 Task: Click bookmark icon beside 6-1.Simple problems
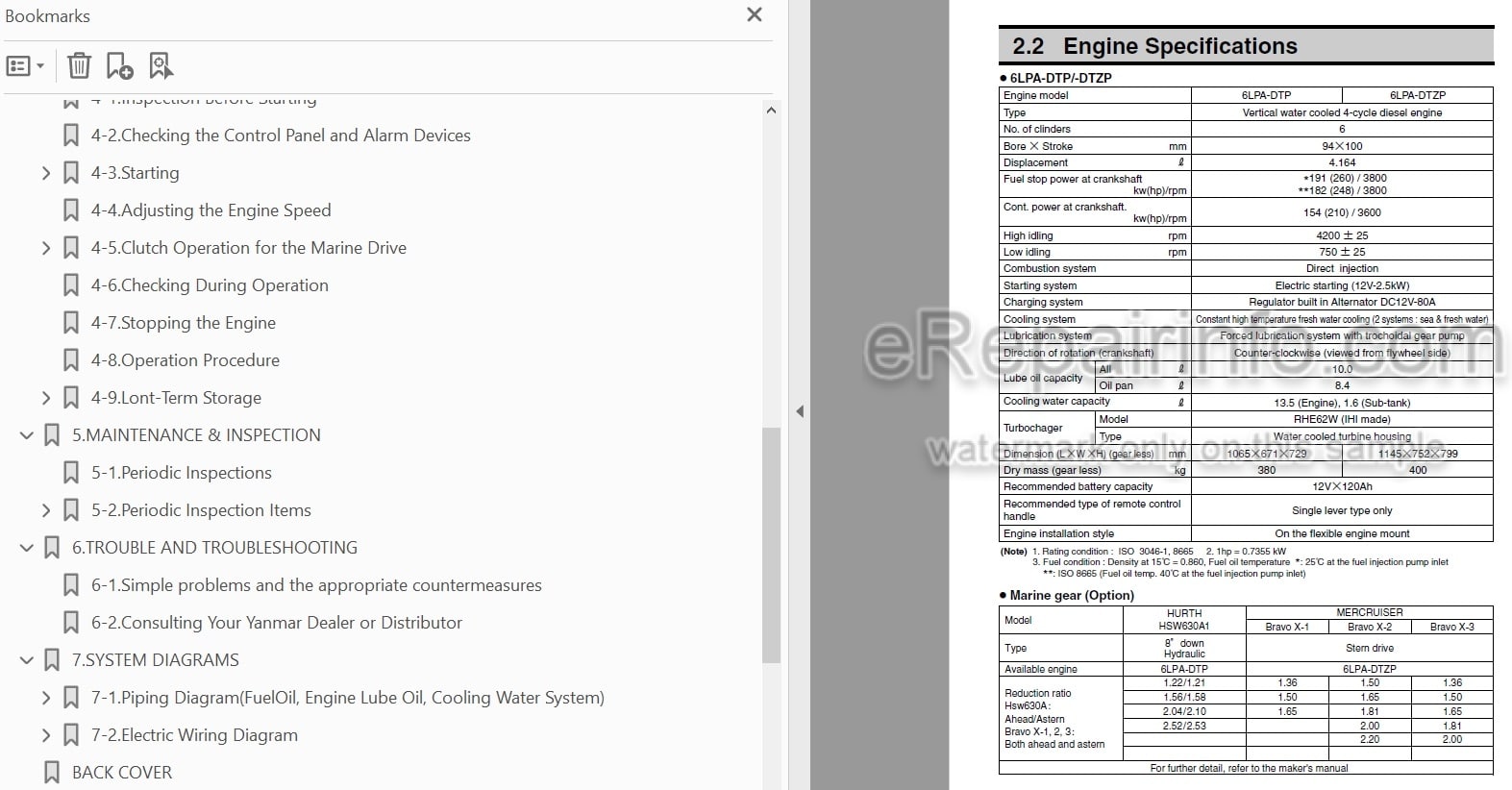(71, 585)
